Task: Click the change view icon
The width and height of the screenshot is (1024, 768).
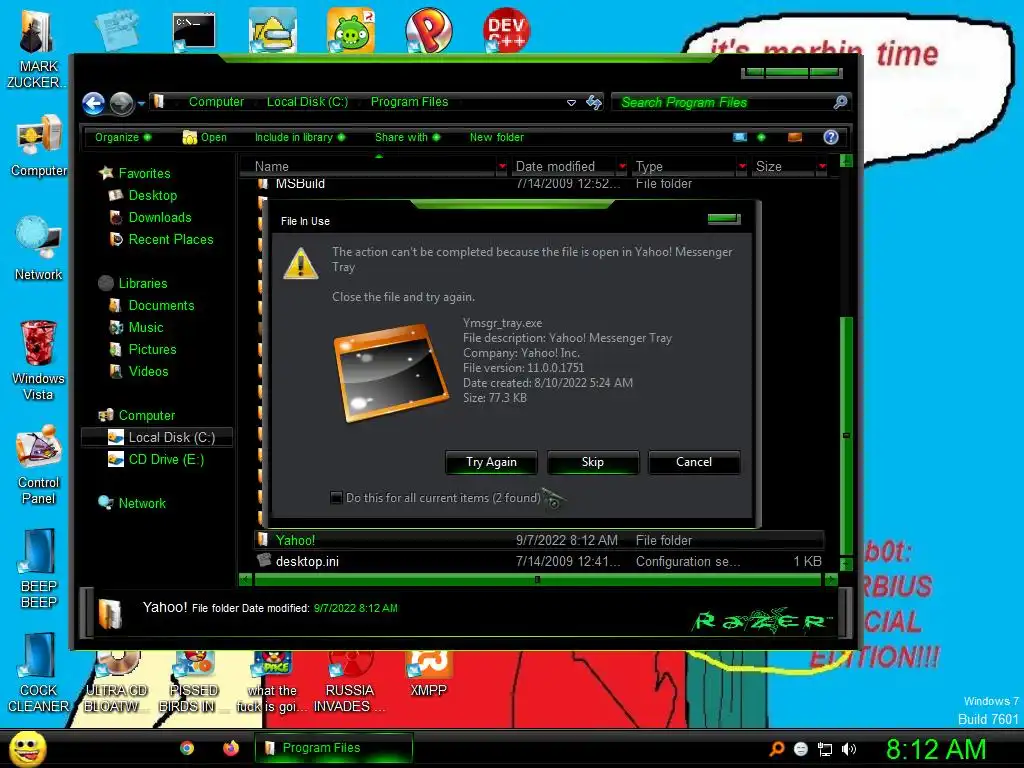Action: tap(740, 137)
